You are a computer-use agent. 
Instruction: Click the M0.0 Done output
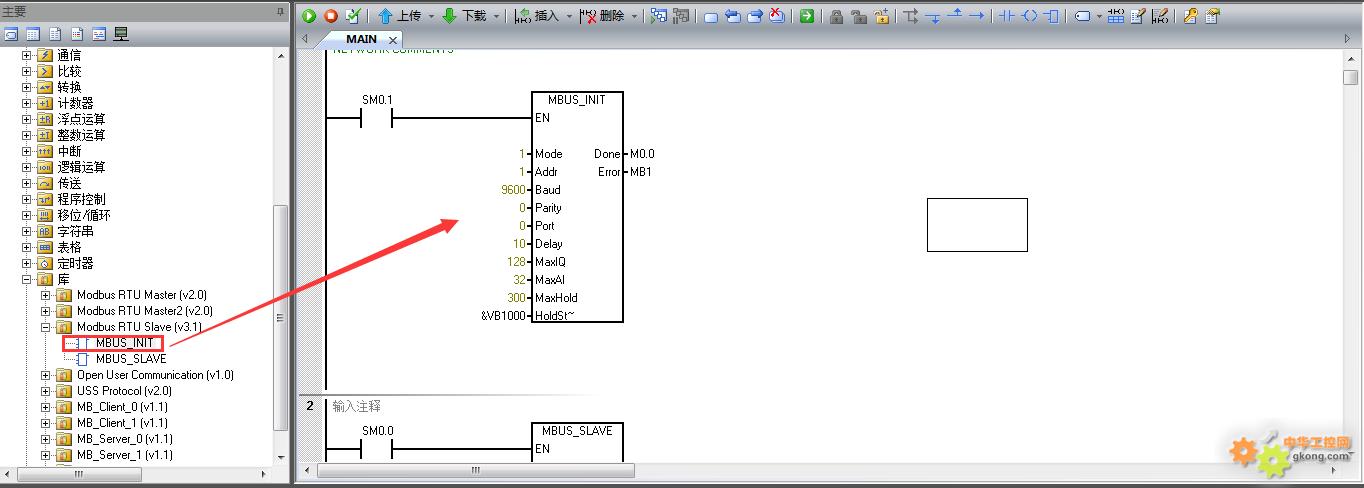coord(642,154)
